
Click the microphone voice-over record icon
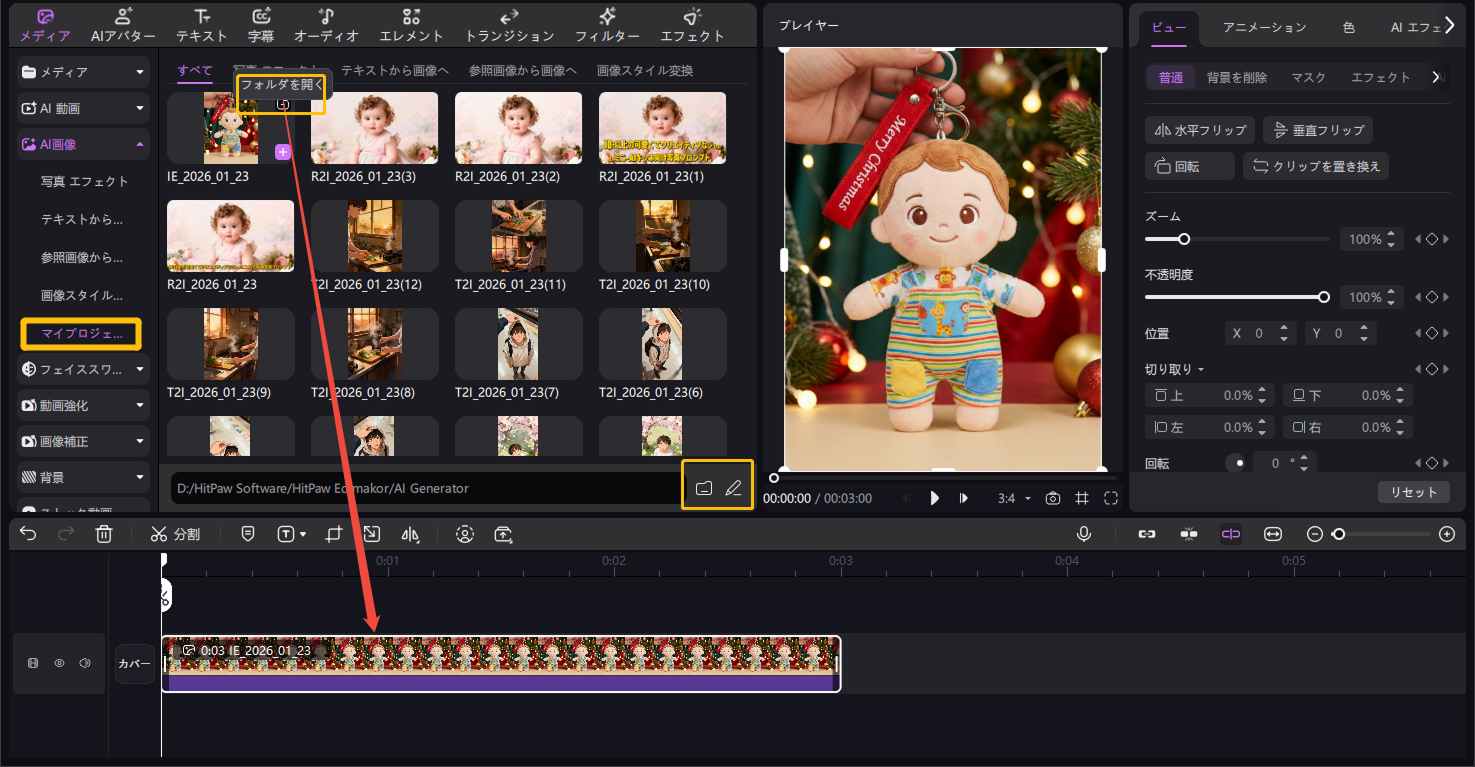tap(1084, 534)
